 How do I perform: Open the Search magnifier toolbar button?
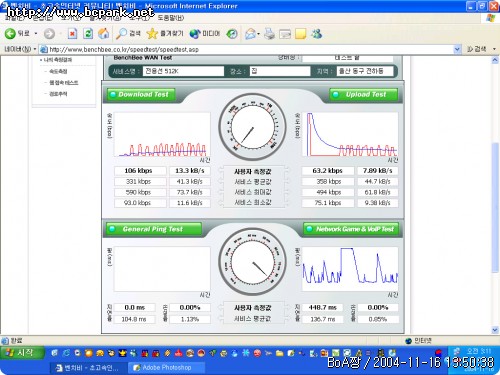[x=128, y=33]
